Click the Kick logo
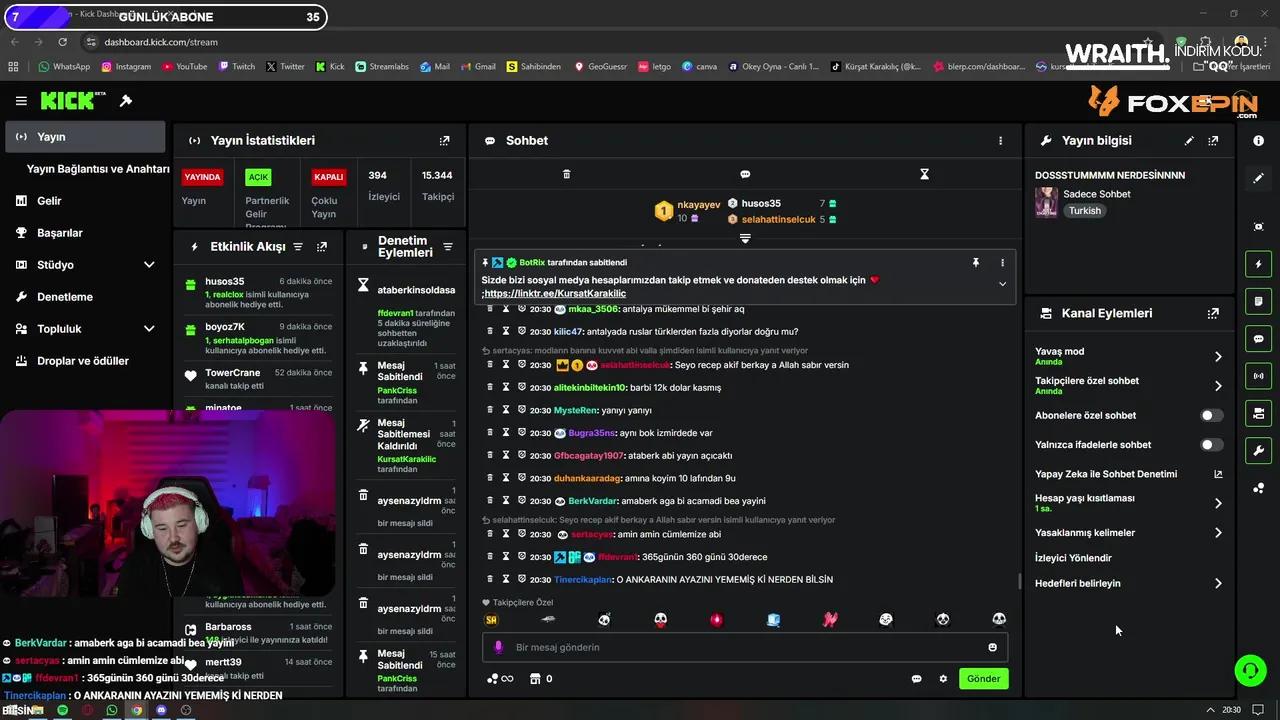 (73, 100)
